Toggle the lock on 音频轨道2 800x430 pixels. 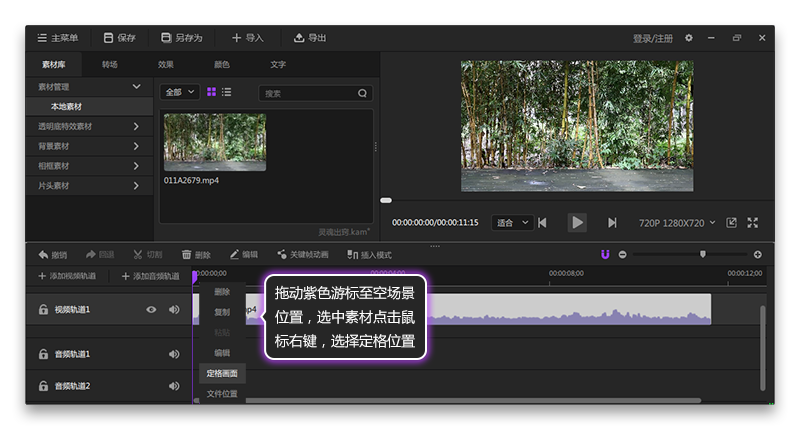point(43,386)
